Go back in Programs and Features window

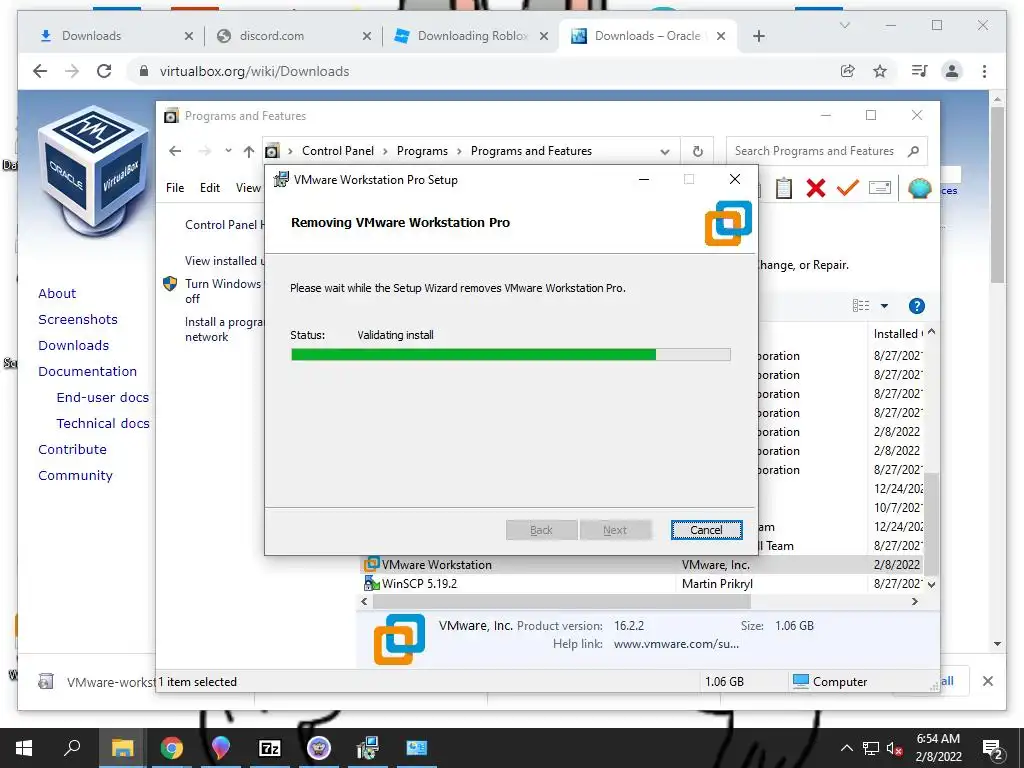click(x=175, y=151)
